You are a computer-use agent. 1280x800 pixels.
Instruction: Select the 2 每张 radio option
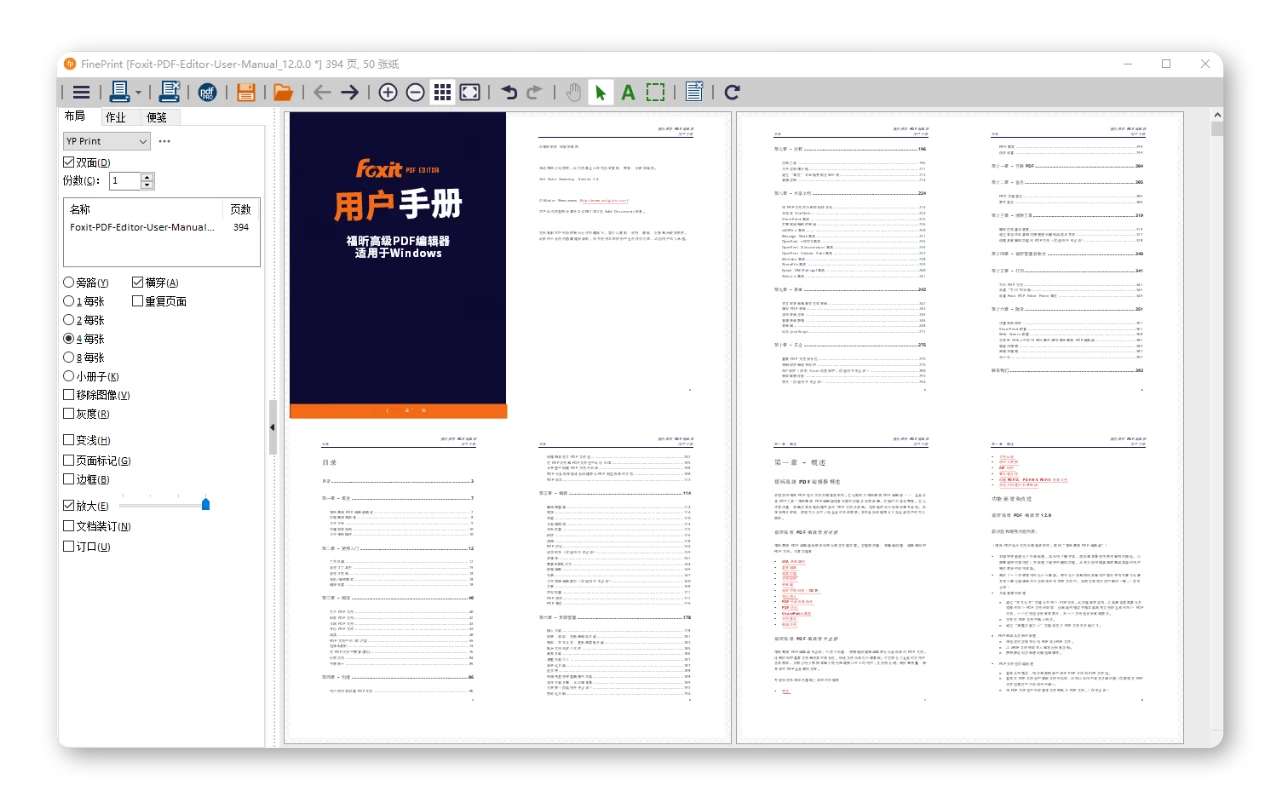(69, 320)
